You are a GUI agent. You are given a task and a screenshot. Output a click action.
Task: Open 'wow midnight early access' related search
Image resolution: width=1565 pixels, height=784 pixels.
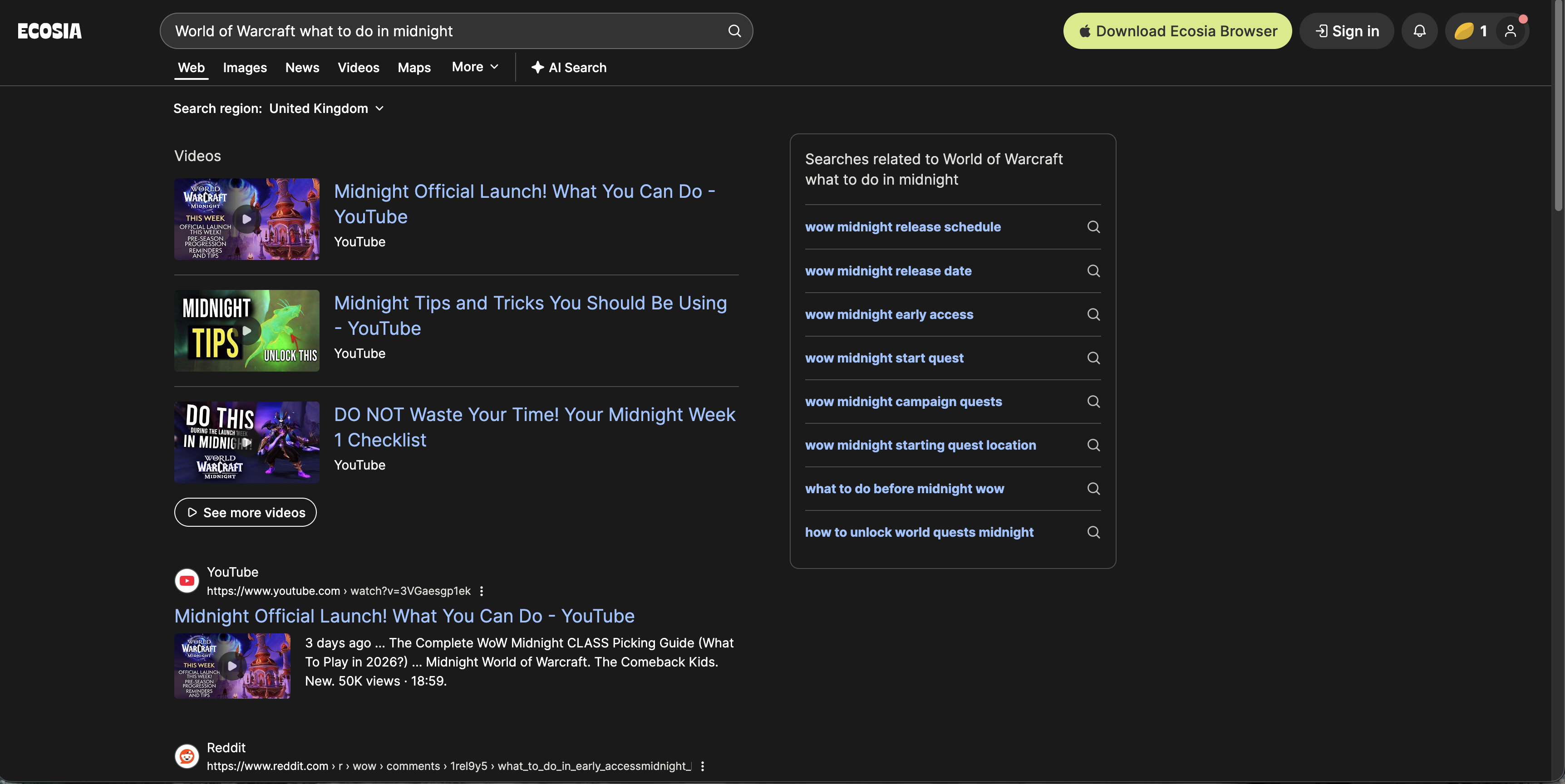890,314
